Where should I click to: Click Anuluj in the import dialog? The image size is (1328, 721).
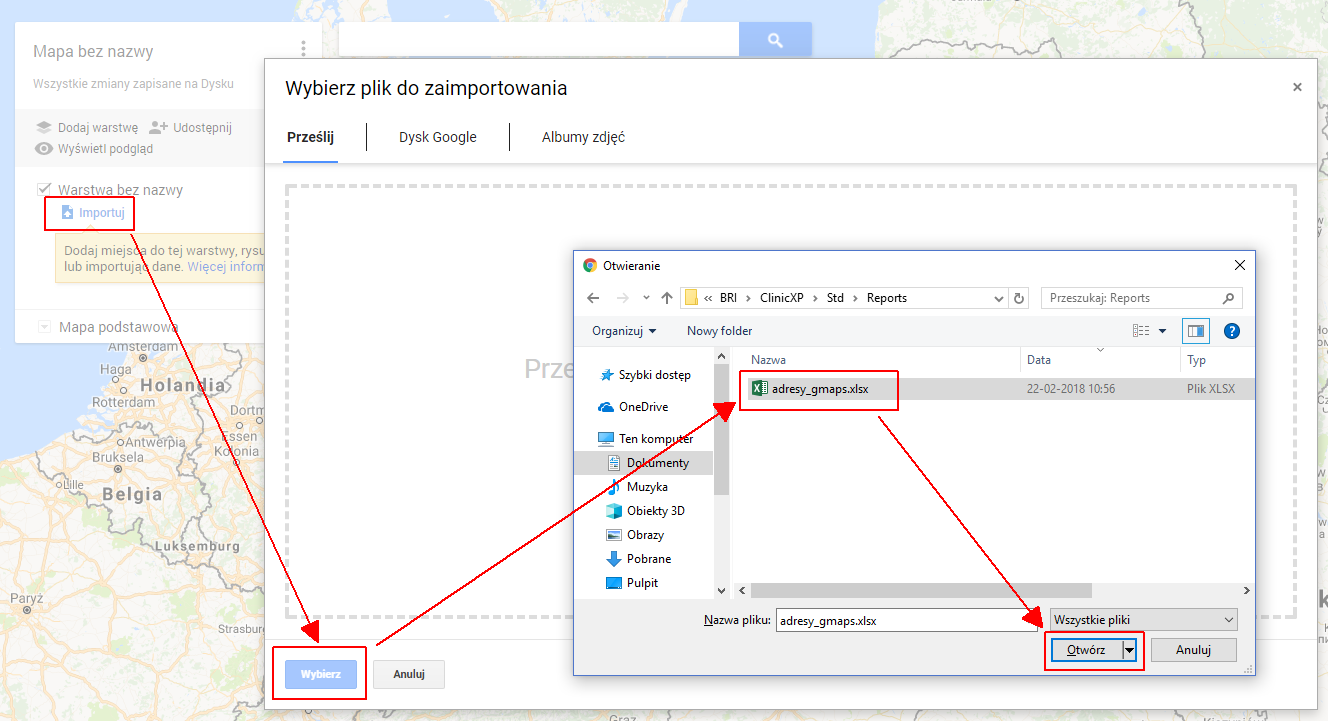[409, 674]
